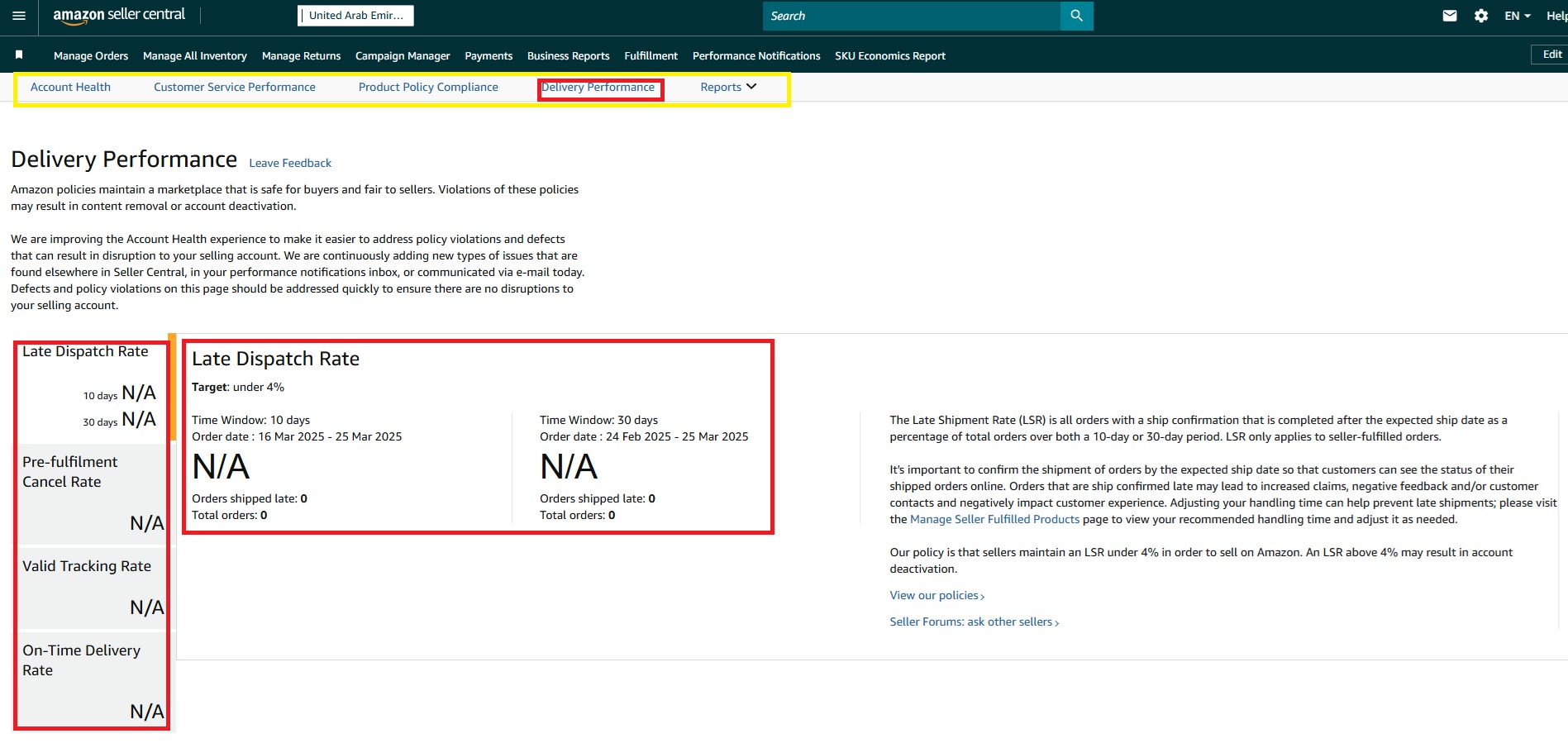Click order date '16 Mar 2025 - 25 Mar 2025'
Viewport: 1568px width, 743px height.
coord(330,436)
